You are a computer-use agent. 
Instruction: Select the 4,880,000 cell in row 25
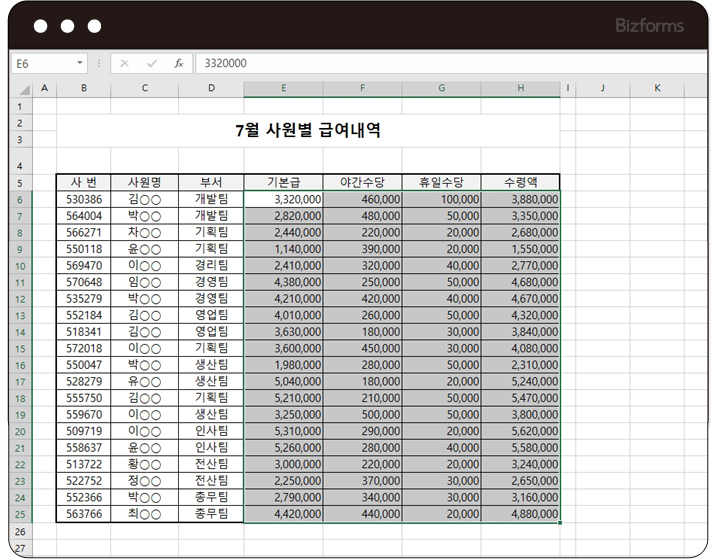pos(520,514)
